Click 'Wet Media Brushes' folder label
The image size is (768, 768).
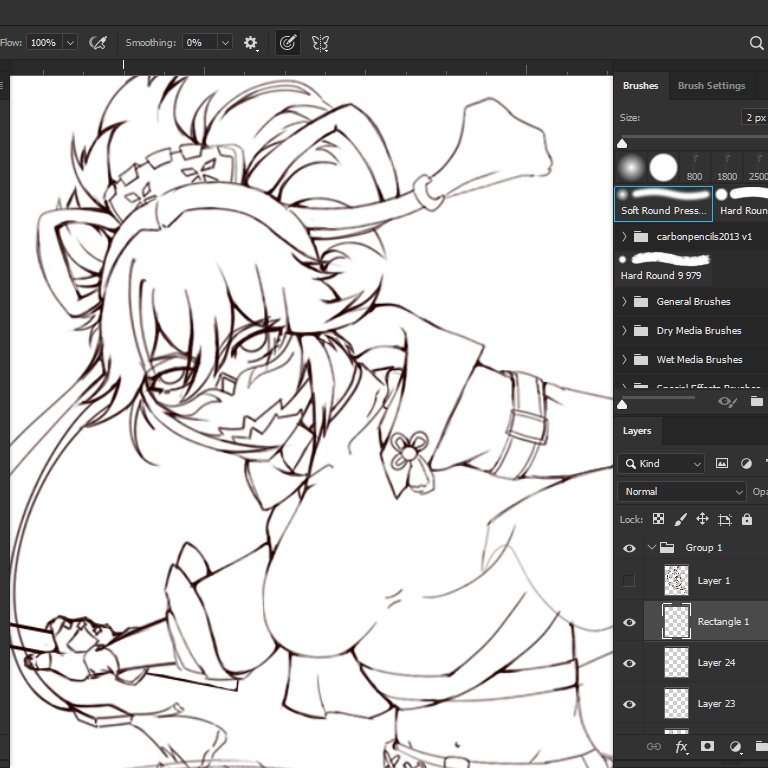pos(699,360)
